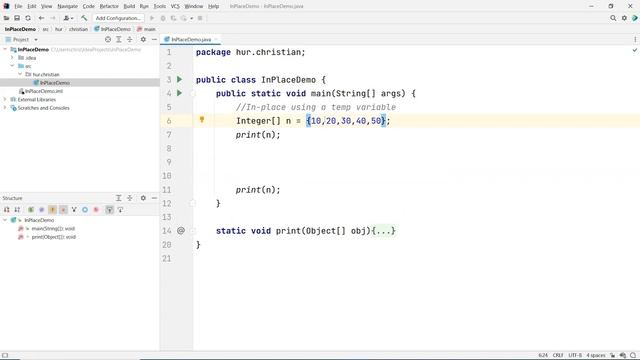
Task: Open the Navigate menu
Action: tap(67, 6)
